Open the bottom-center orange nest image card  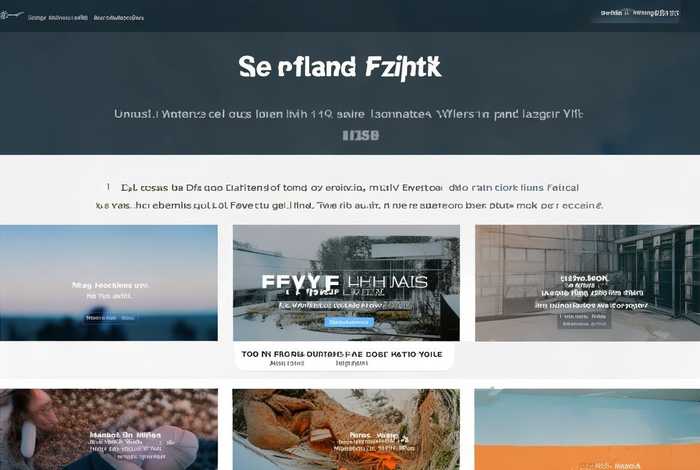[x=346, y=429]
